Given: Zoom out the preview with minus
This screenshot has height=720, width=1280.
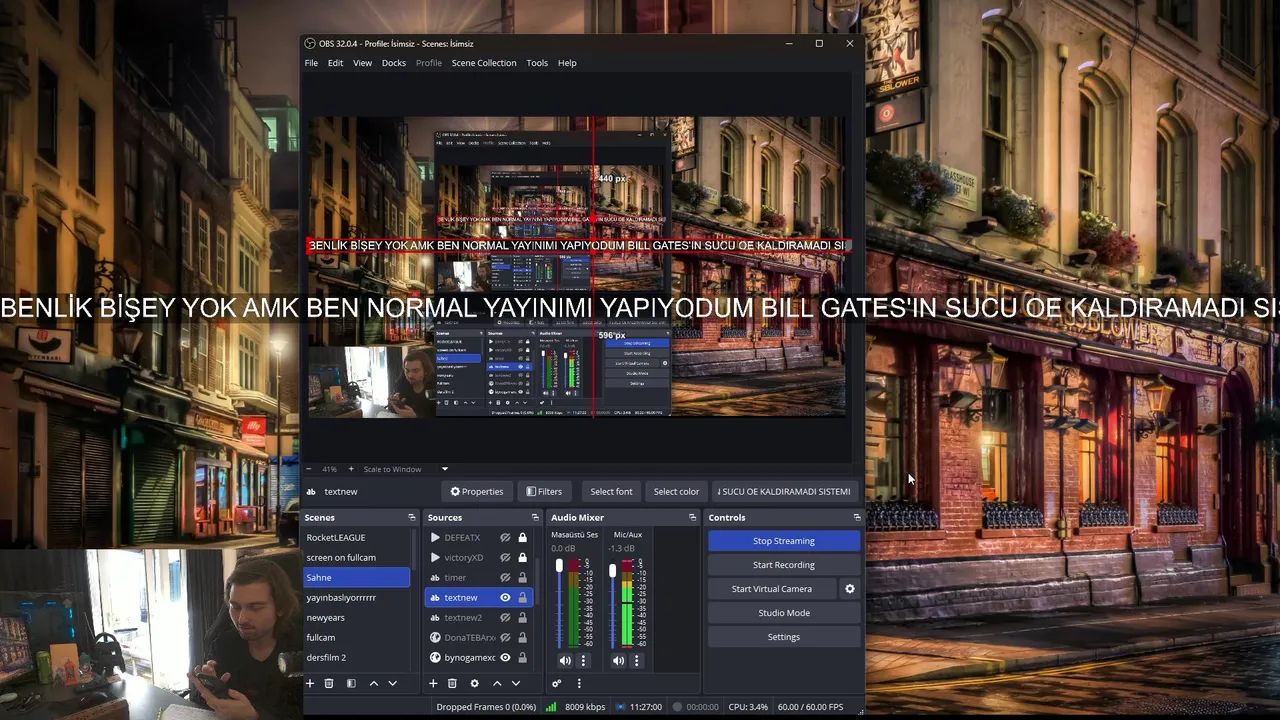Looking at the screenshot, I should 309,469.
